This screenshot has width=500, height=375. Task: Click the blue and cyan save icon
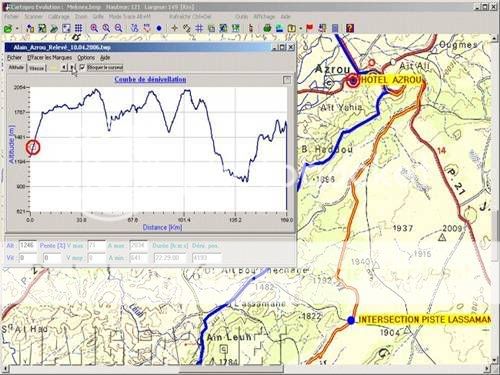(x=279, y=28)
